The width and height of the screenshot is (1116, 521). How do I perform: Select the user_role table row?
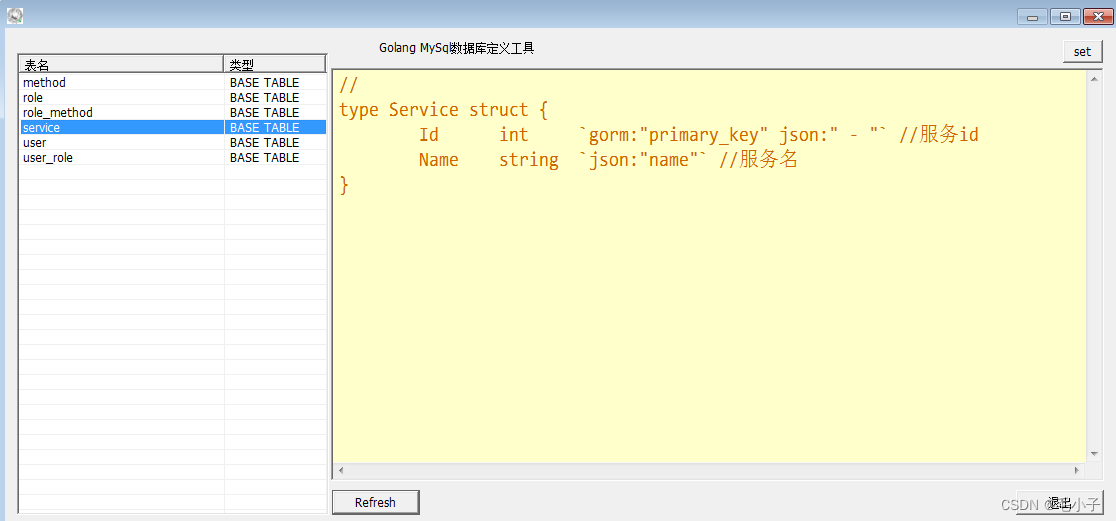pos(172,157)
